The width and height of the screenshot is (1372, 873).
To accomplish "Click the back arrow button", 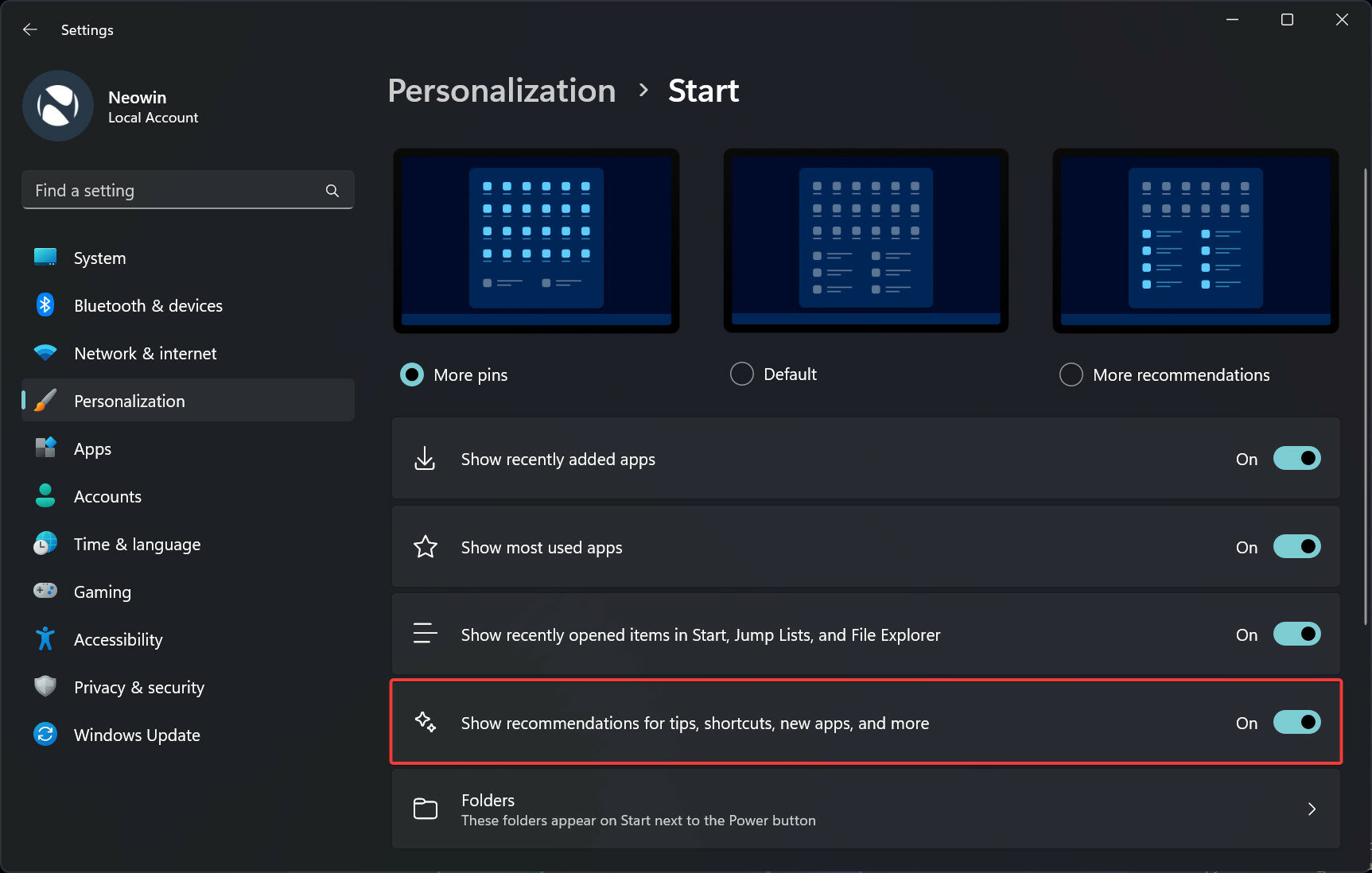I will 30,29.
